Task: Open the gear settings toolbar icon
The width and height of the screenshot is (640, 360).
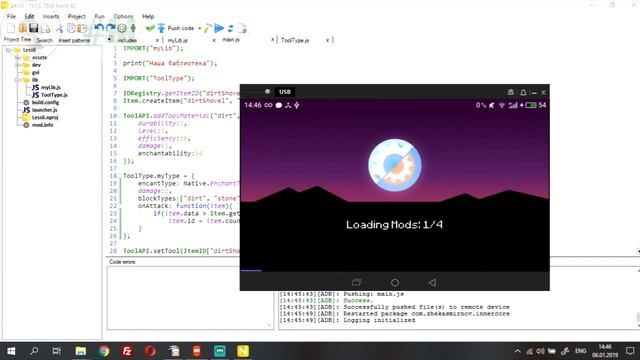Action: (x=122, y=28)
